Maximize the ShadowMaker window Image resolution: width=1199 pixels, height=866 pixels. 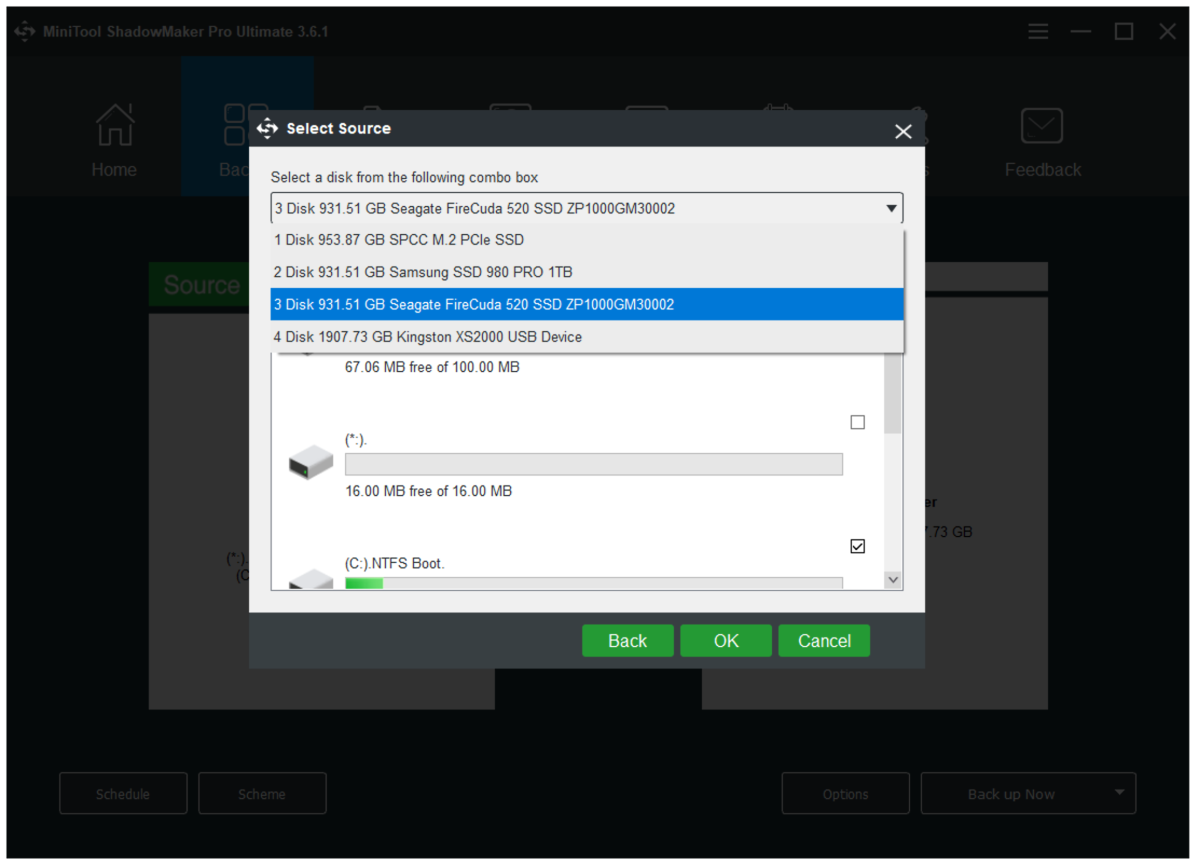[1123, 31]
